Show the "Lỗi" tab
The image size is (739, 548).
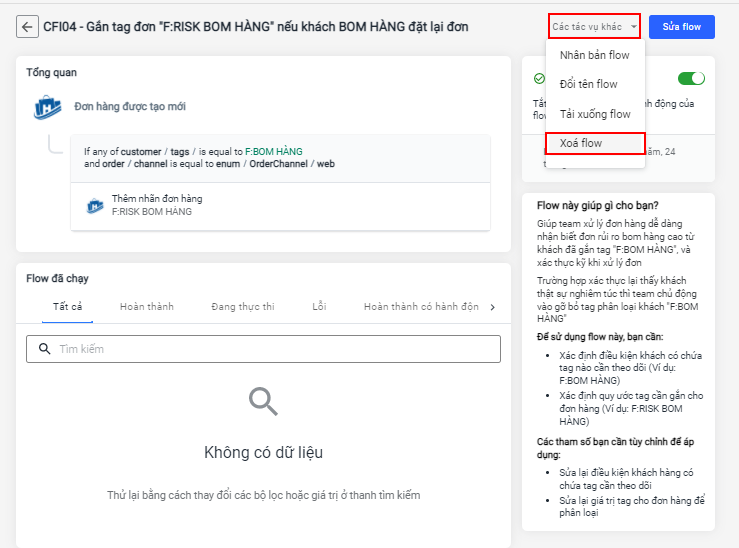[x=319, y=307]
